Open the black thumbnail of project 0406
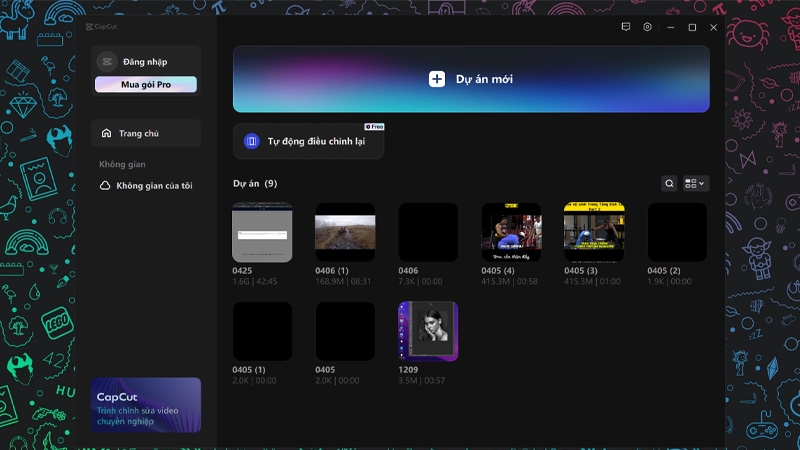 point(428,232)
